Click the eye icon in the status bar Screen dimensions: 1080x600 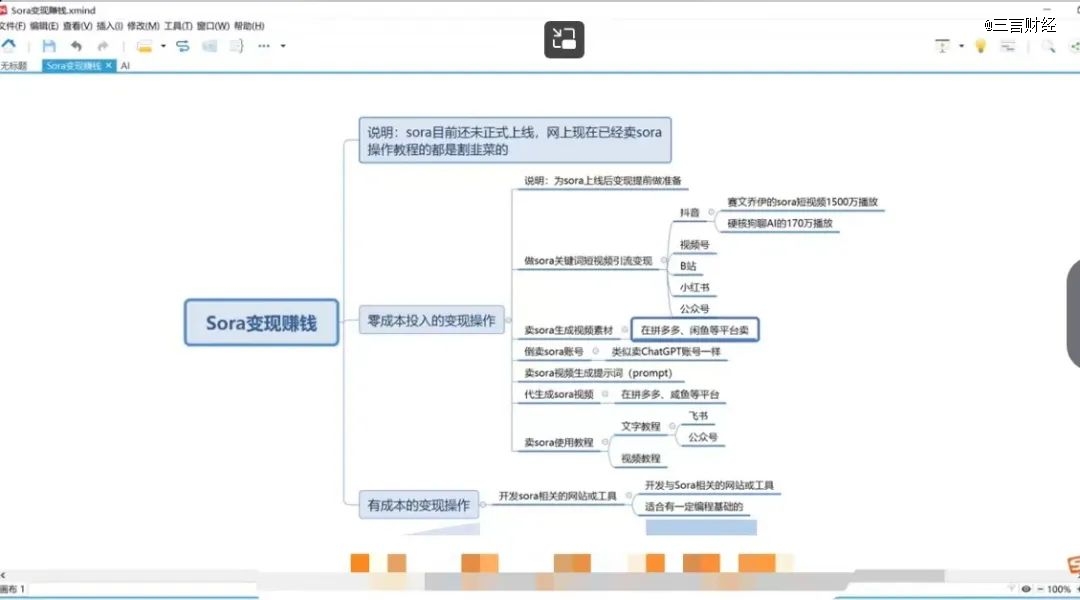(x=1026, y=589)
